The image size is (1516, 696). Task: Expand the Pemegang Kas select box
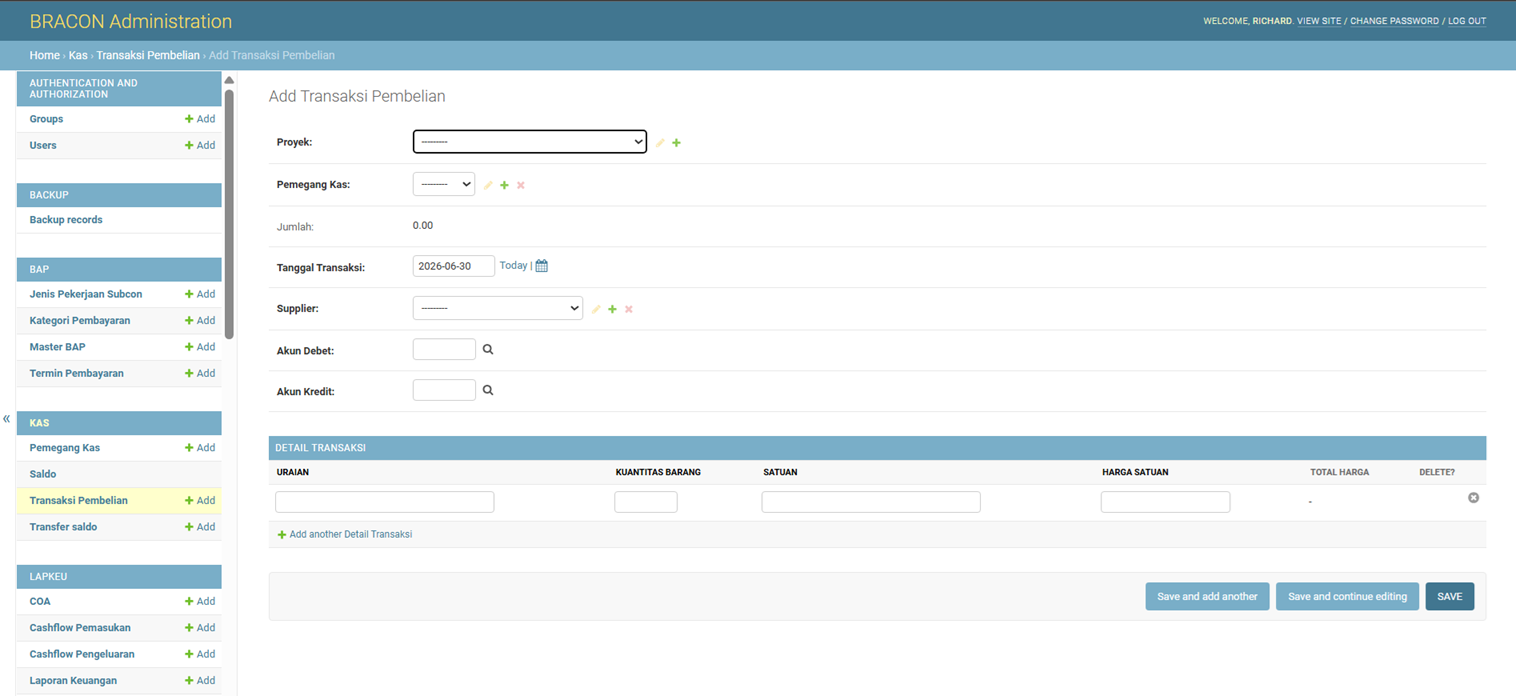(x=444, y=184)
